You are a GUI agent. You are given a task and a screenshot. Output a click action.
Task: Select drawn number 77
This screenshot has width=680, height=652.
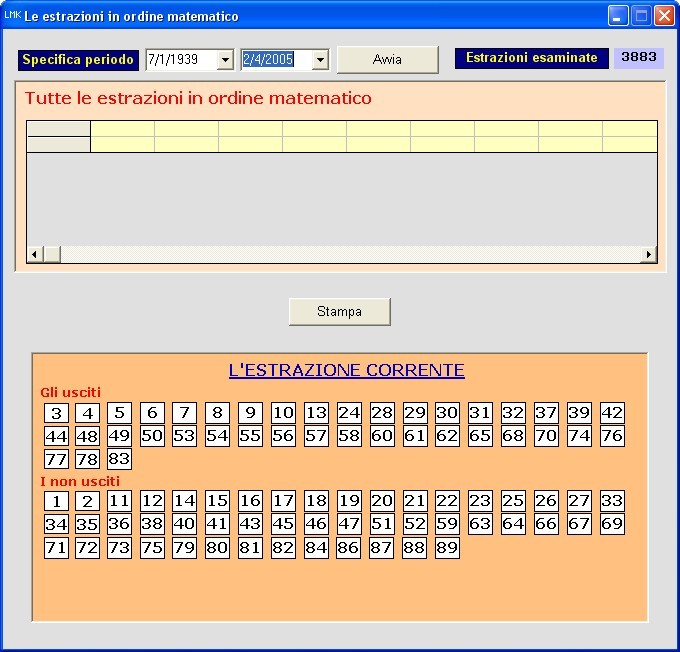(56, 459)
